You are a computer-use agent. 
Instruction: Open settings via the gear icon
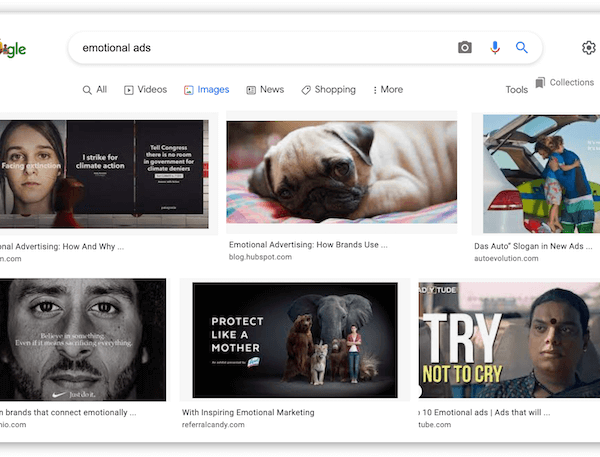click(x=588, y=48)
